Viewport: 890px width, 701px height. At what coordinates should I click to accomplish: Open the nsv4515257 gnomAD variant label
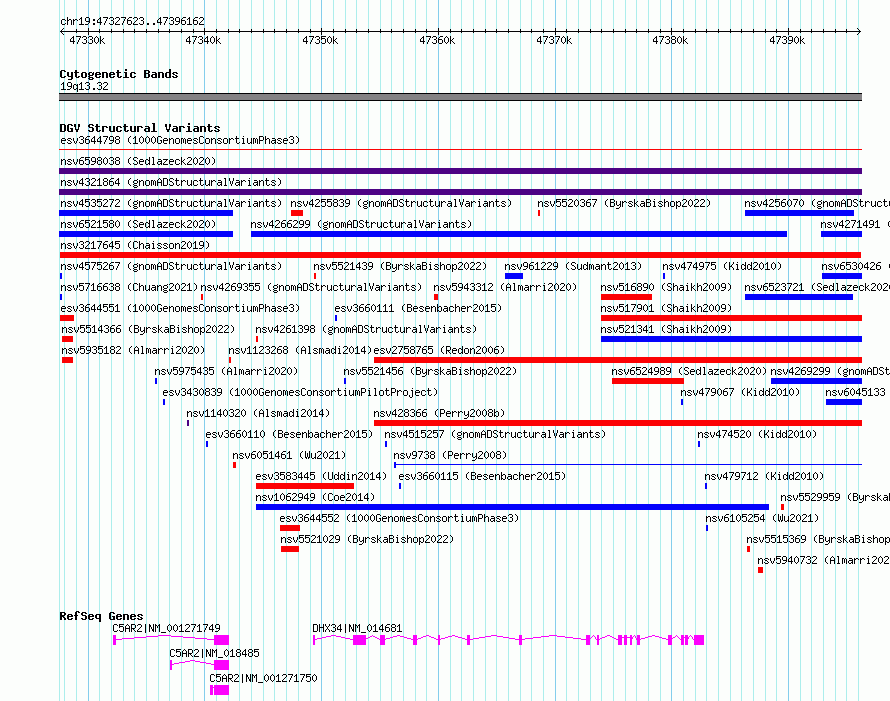coord(496,434)
